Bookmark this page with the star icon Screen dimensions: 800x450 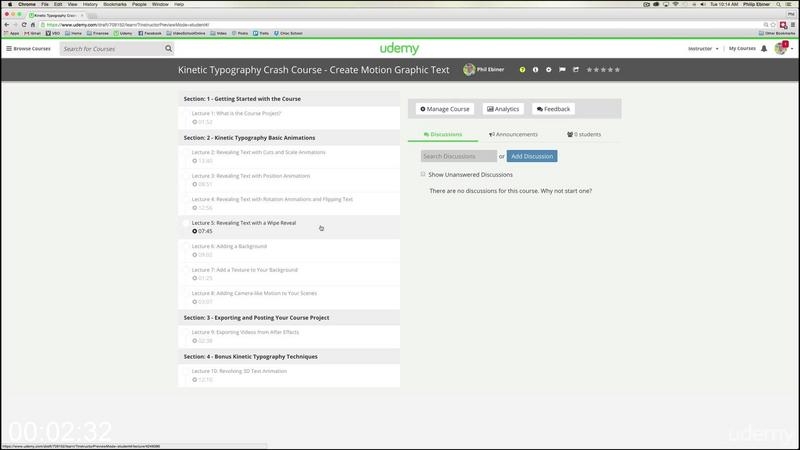click(x=773, y=24)
